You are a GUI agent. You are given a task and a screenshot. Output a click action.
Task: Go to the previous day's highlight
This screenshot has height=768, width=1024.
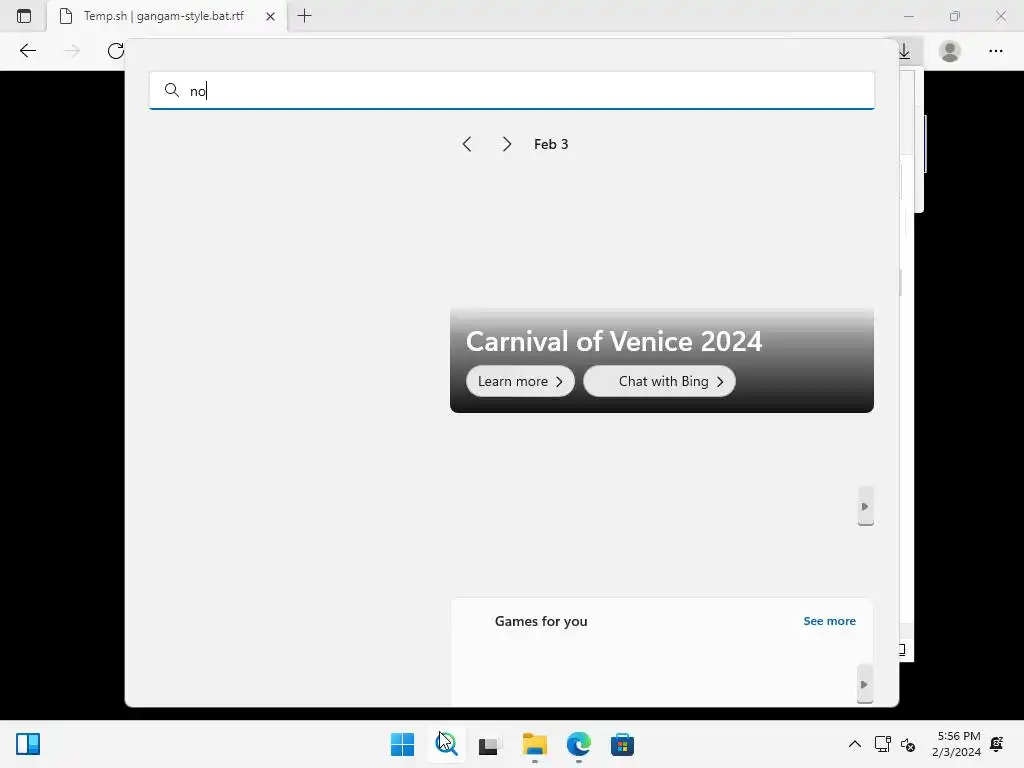click(466, 144)
